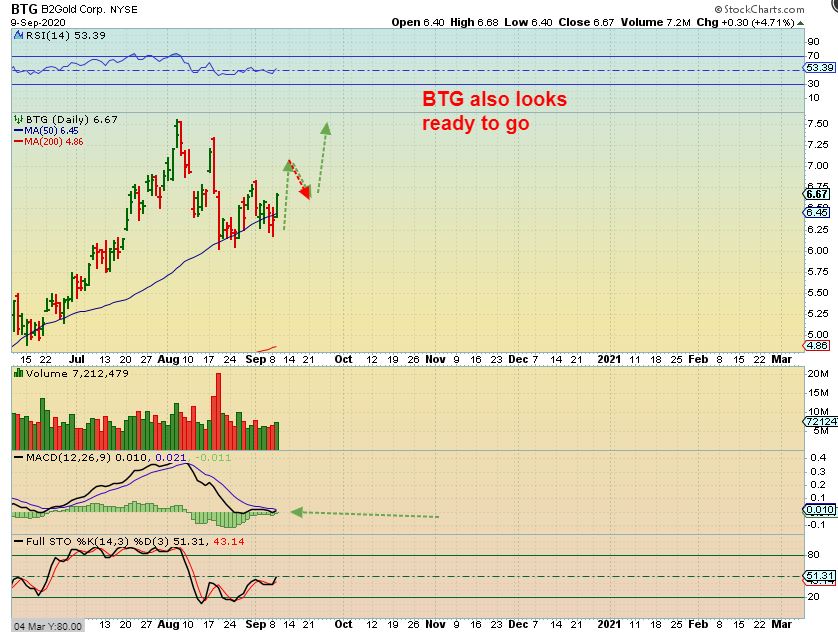The image size is (838, 632).
Task: Click the 6.45 moving average price tag
Action: point(817,213)
